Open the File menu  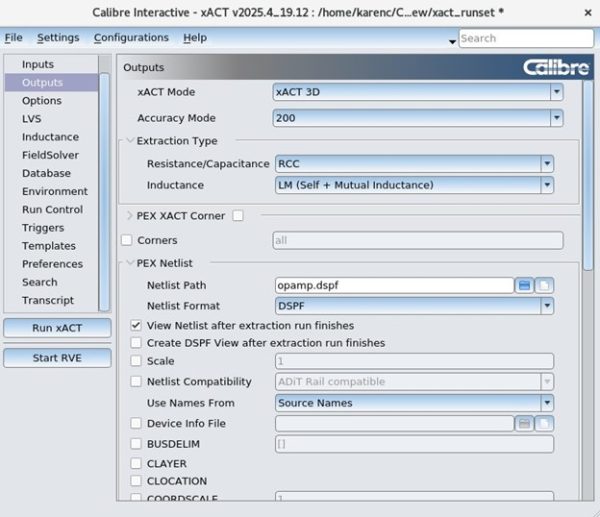click(13, 38)
